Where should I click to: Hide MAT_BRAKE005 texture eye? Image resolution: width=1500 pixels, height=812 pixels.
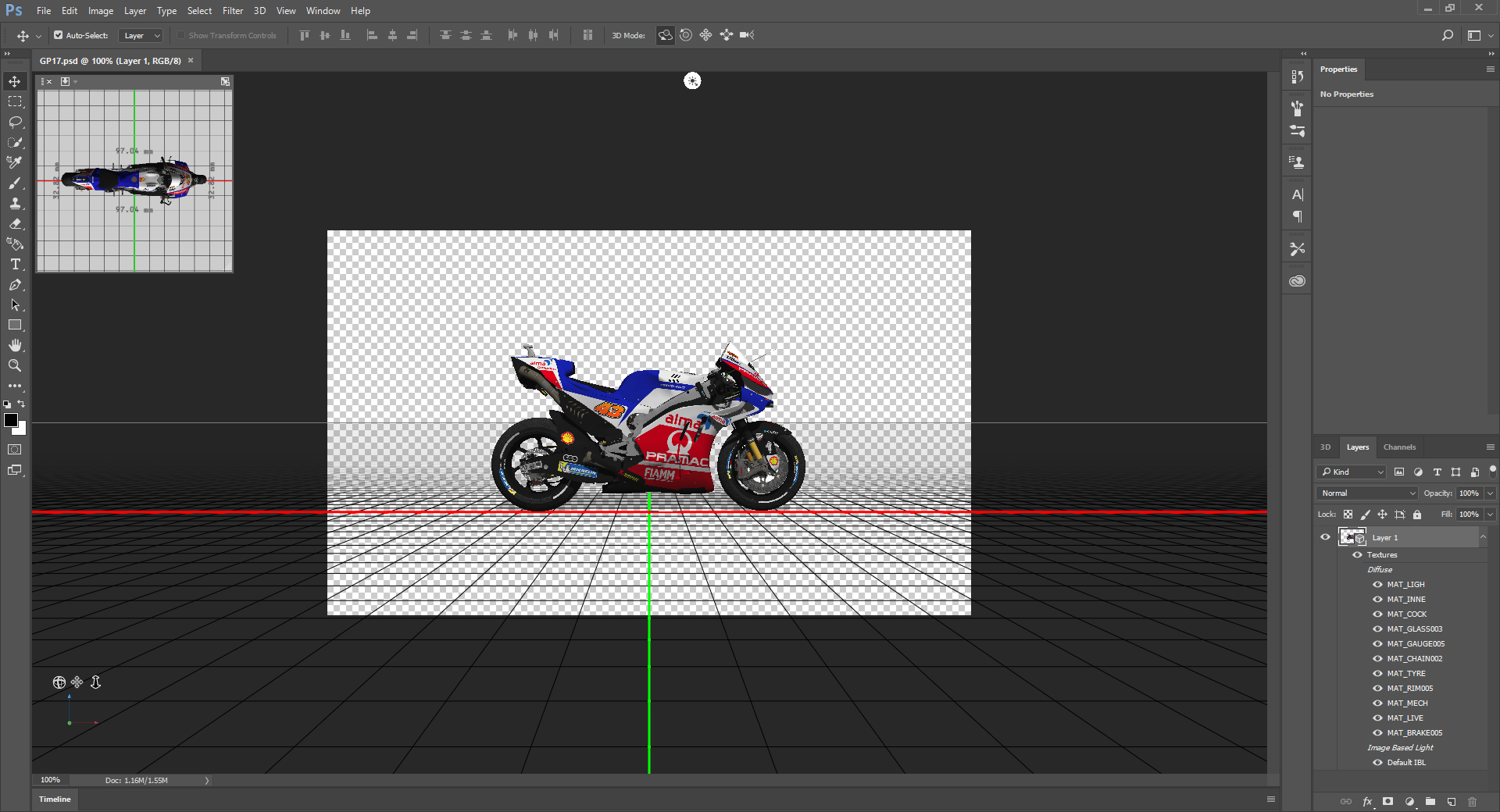1378,733
